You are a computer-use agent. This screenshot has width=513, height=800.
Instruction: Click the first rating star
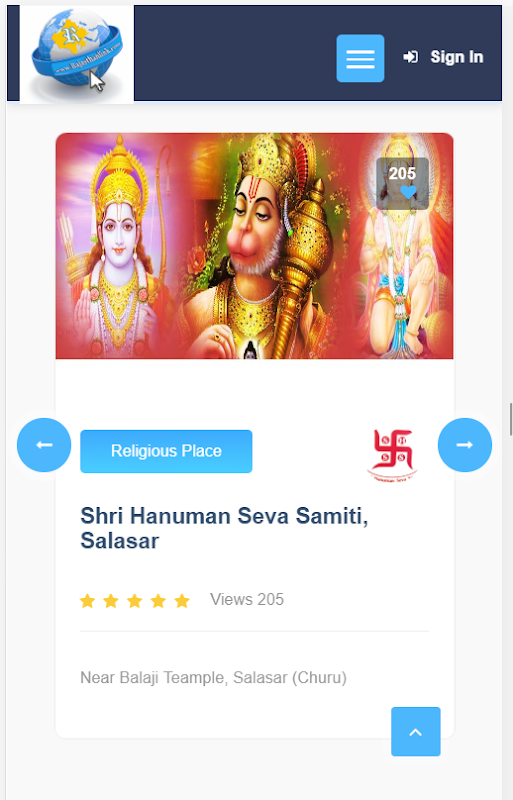point(88,601)
